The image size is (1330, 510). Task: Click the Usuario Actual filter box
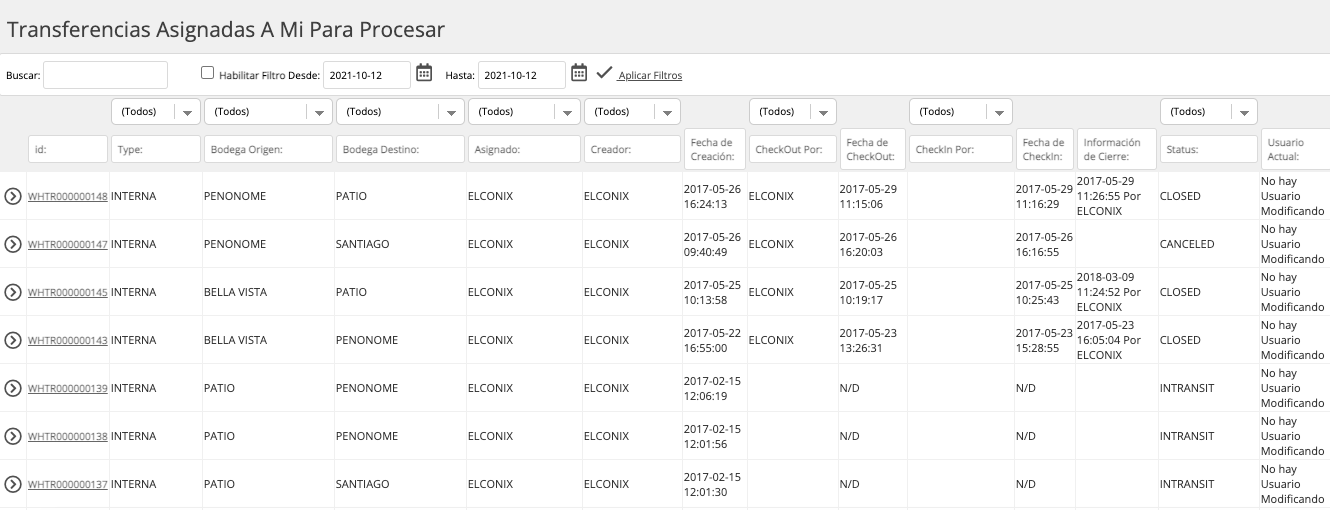tap(1296, 149)
